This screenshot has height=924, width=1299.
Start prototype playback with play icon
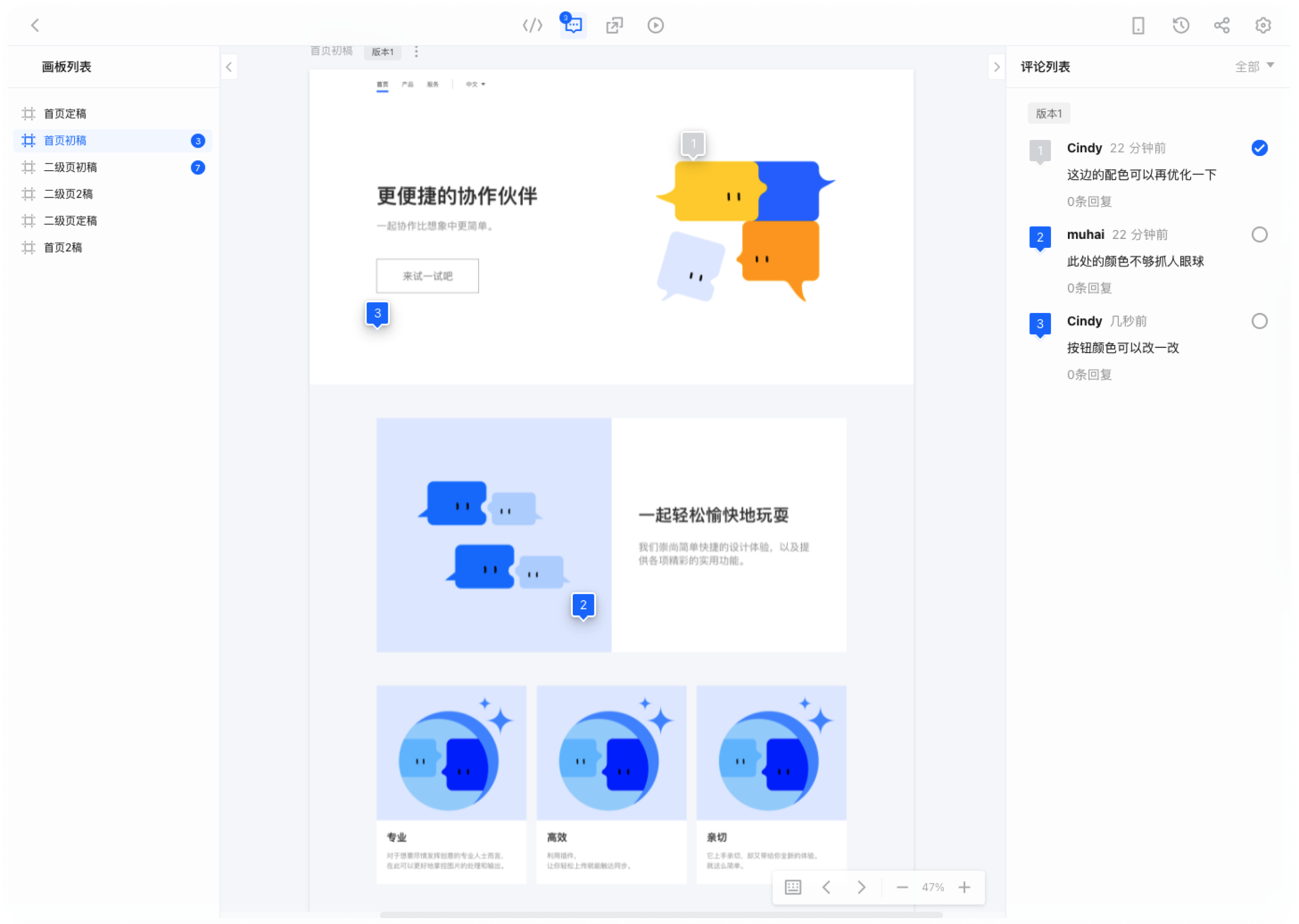click(x=655, y=25)
